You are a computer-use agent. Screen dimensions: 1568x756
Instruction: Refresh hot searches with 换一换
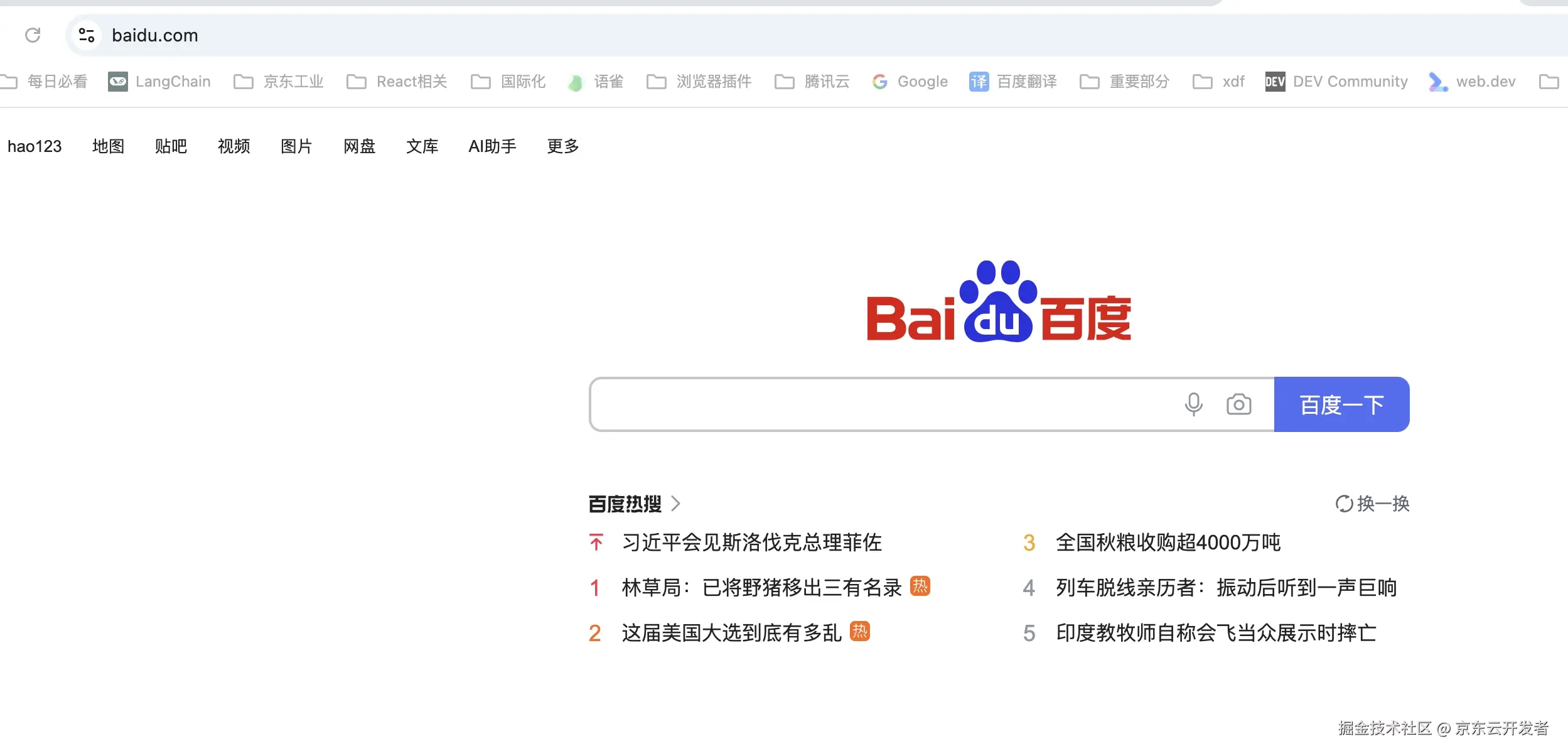point(1372,504)
